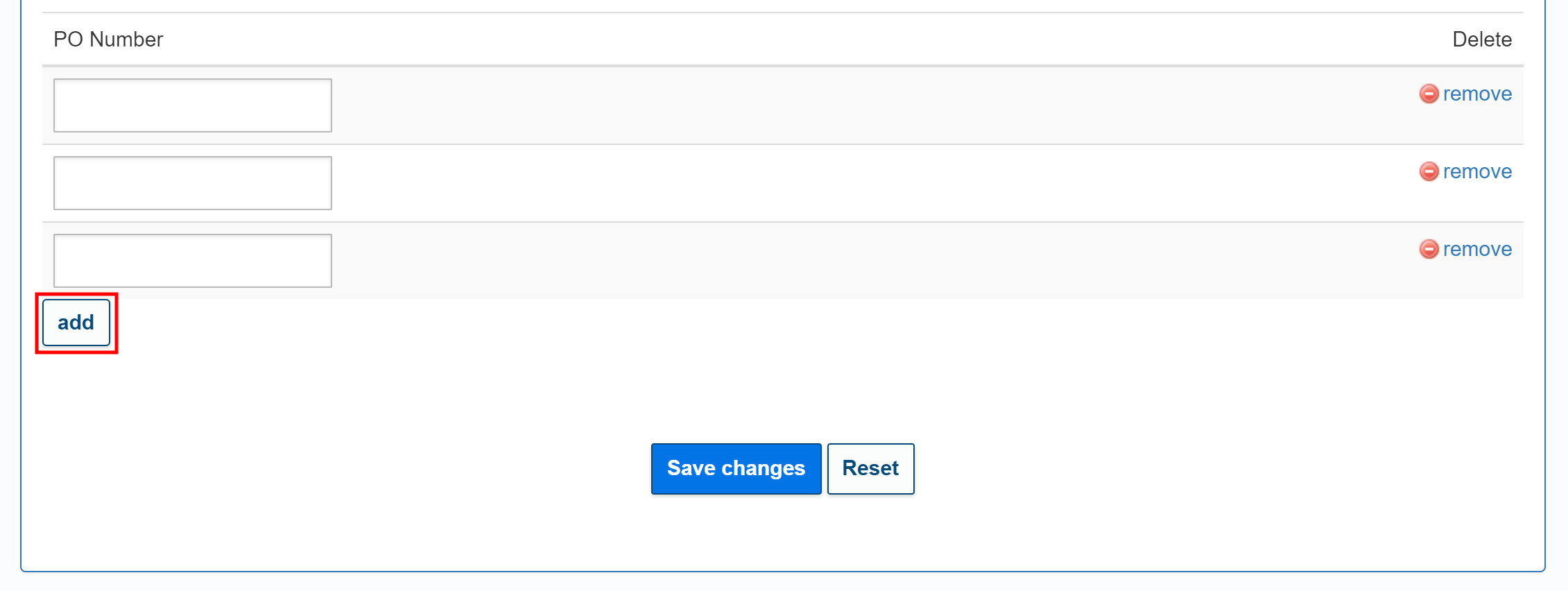This screenshot has height=591, width=1568.
Task: Click empty middle area of first PO row
Action: pos(832,105)
